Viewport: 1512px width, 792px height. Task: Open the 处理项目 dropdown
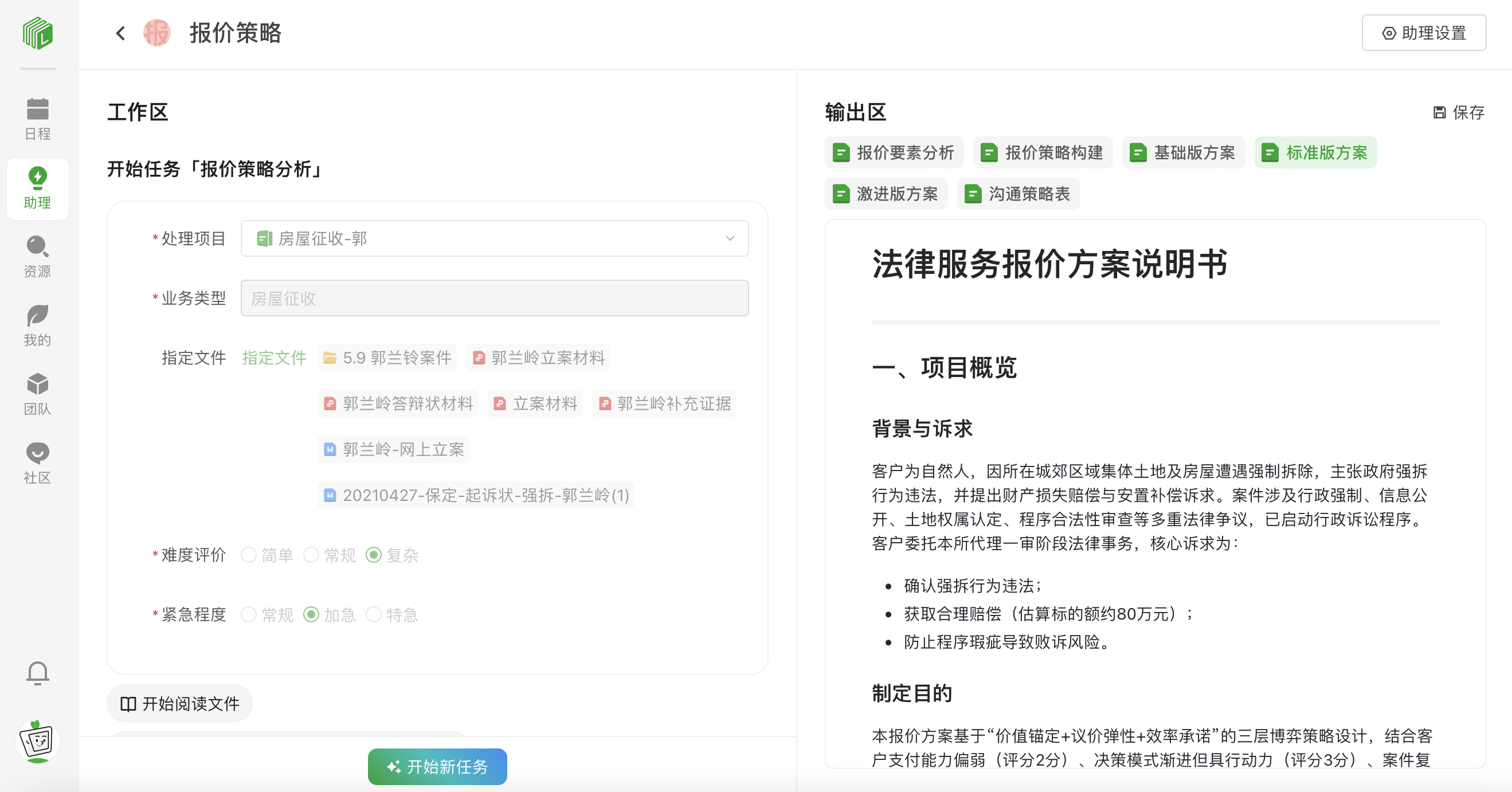pos(494,238)
